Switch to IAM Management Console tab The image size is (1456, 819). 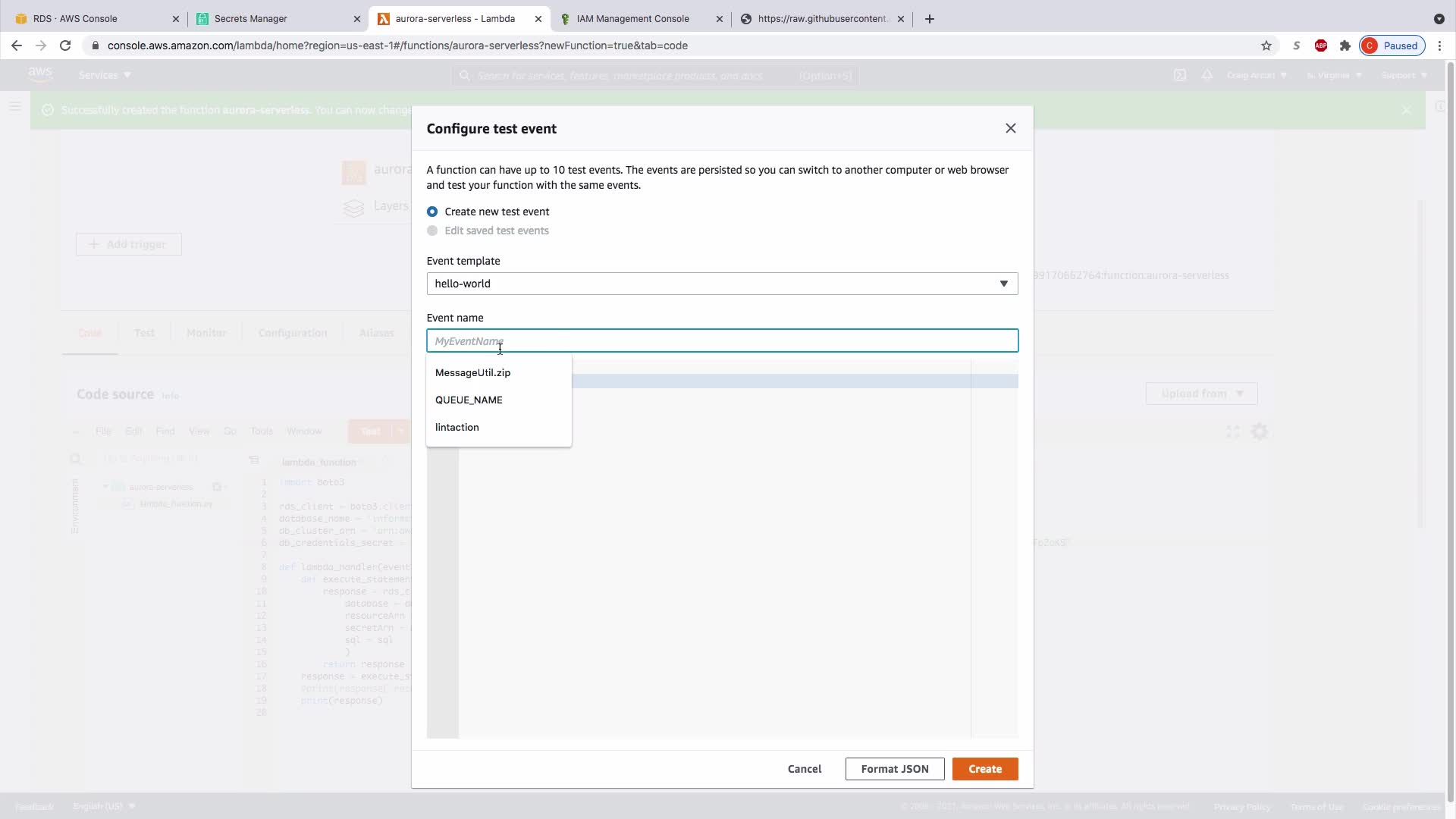632,19
